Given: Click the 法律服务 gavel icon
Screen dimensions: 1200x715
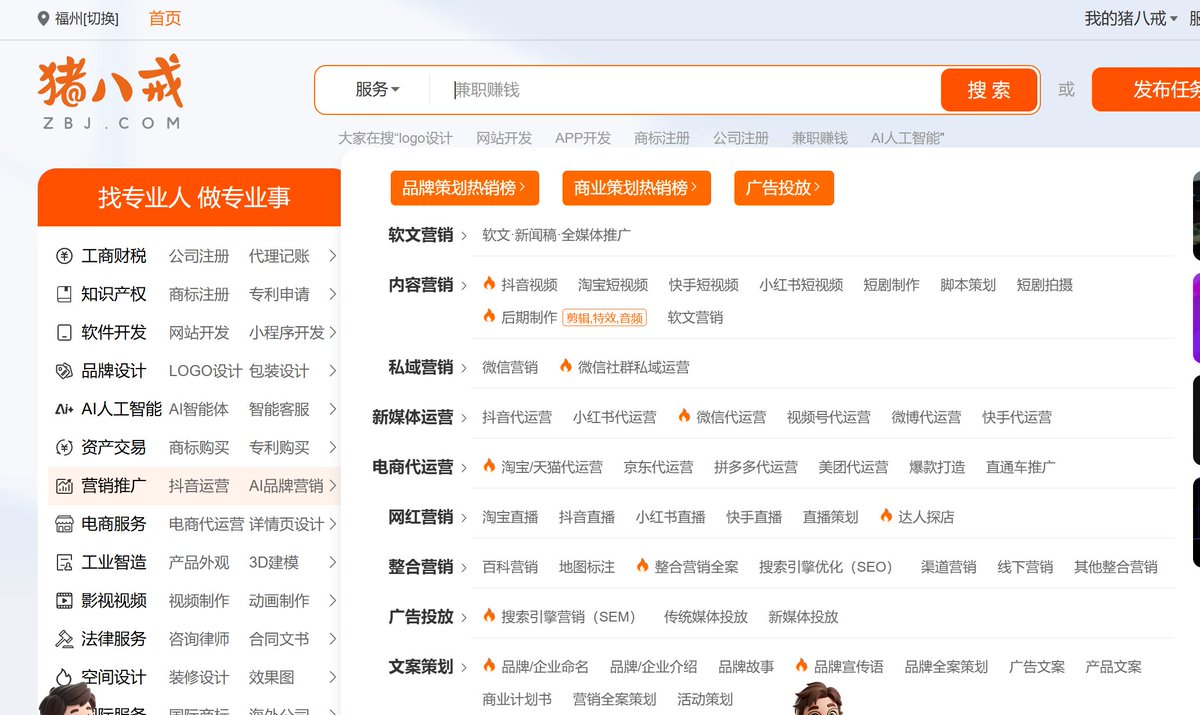Looking at the screenshot, I should click(64, 639).
